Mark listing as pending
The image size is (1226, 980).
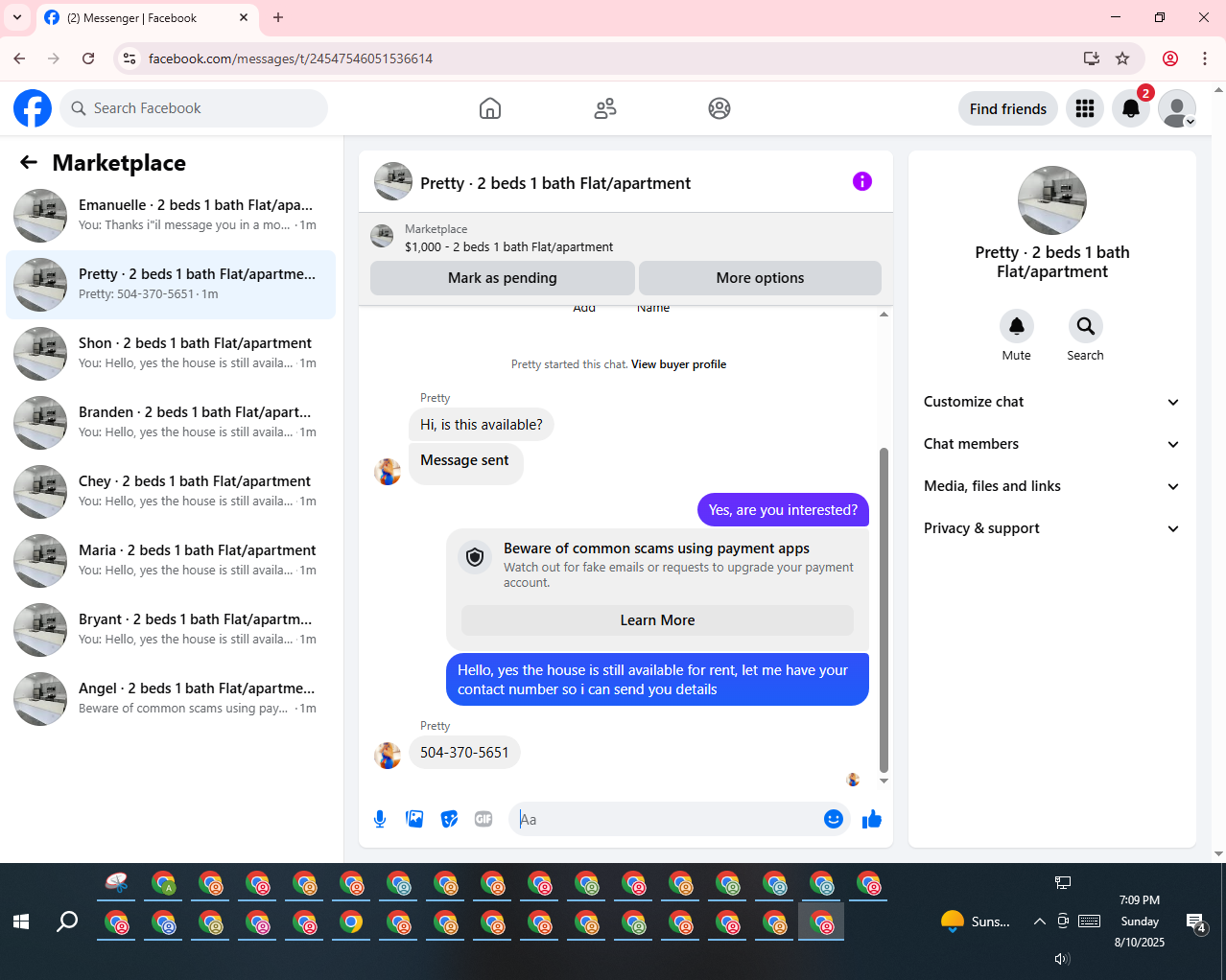click(503, 278)
